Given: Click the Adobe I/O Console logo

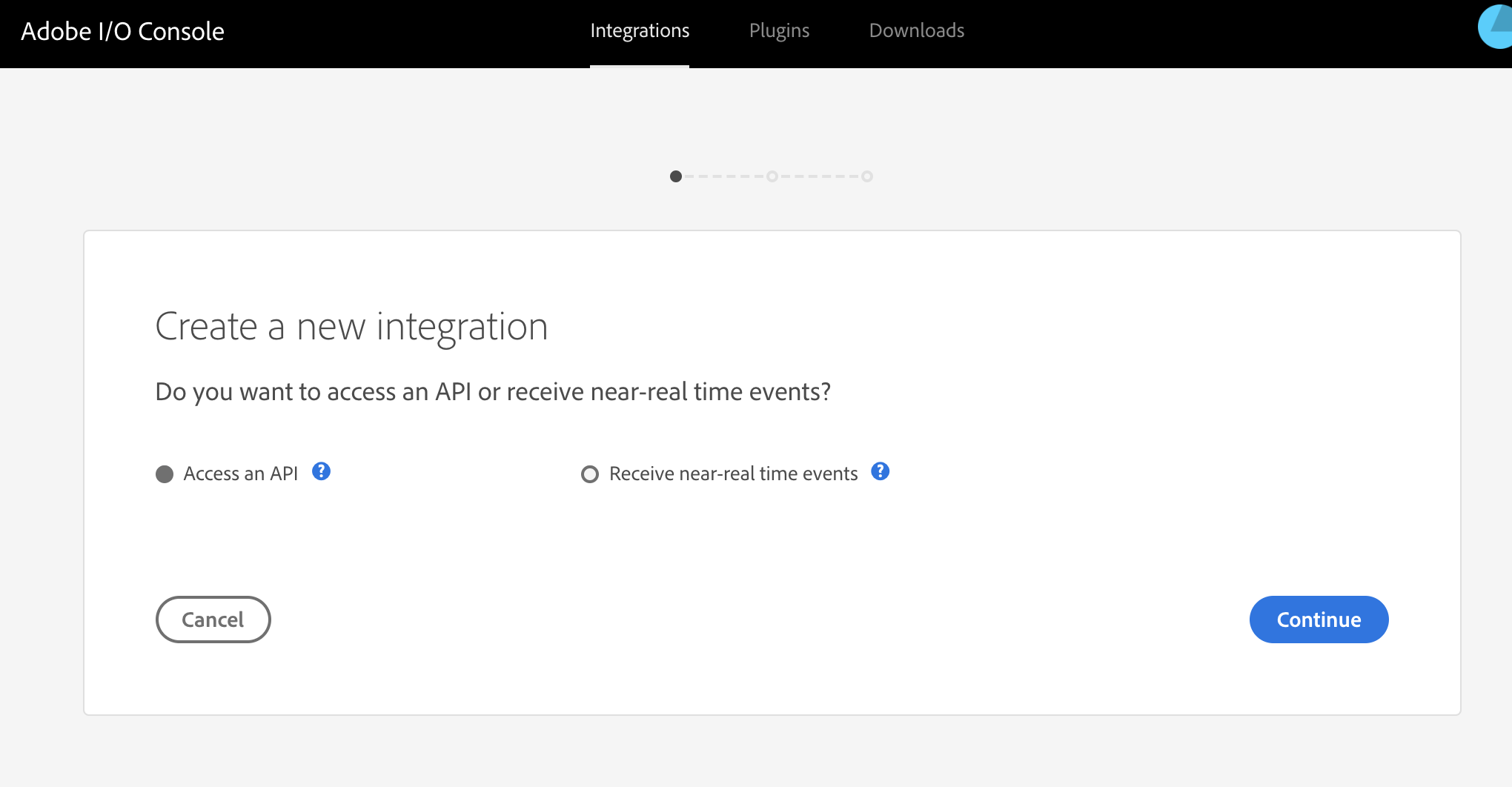Looking at the screenshot, I should click(x=122, y=32).
